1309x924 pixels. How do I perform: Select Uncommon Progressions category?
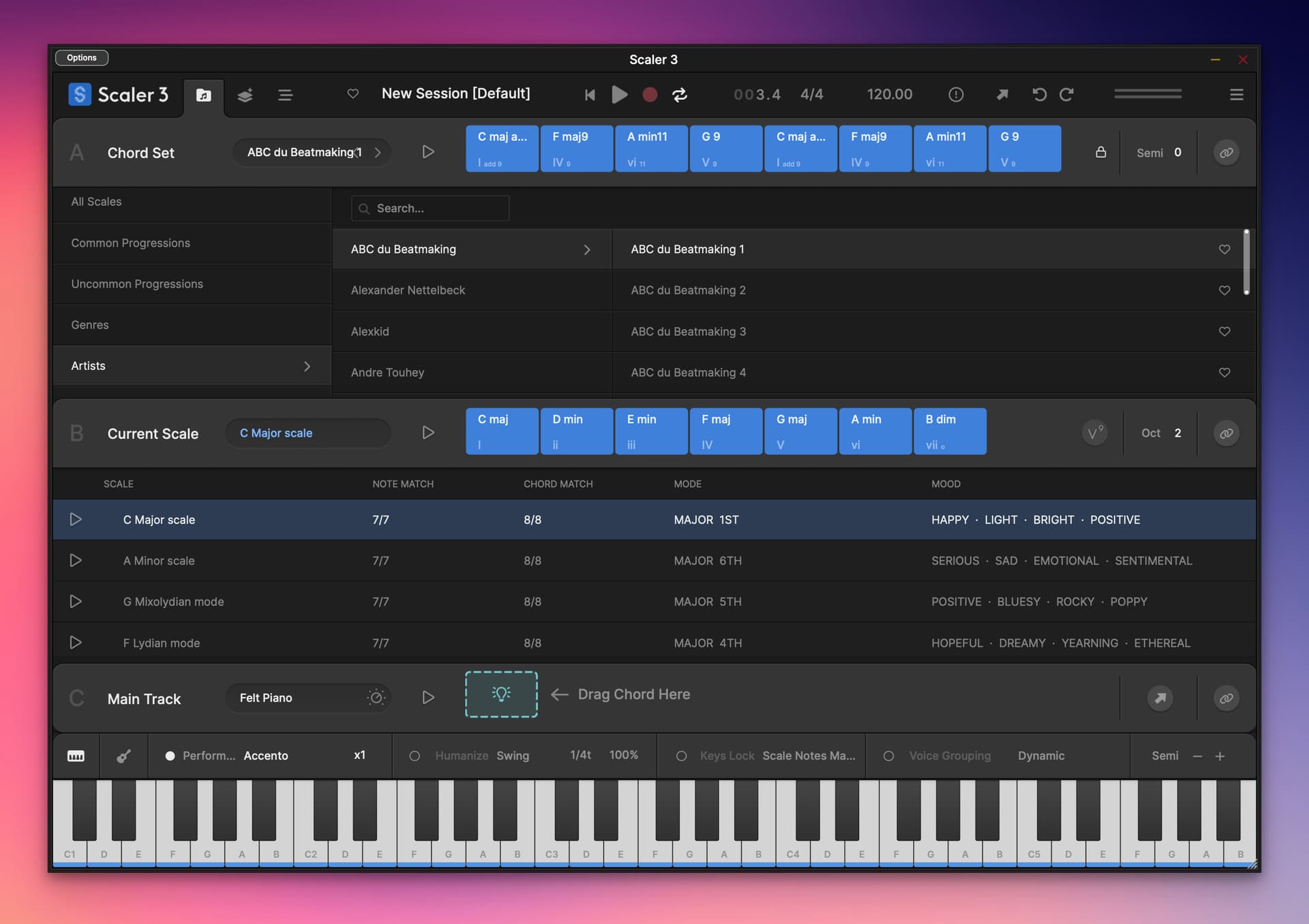point(192,284)
